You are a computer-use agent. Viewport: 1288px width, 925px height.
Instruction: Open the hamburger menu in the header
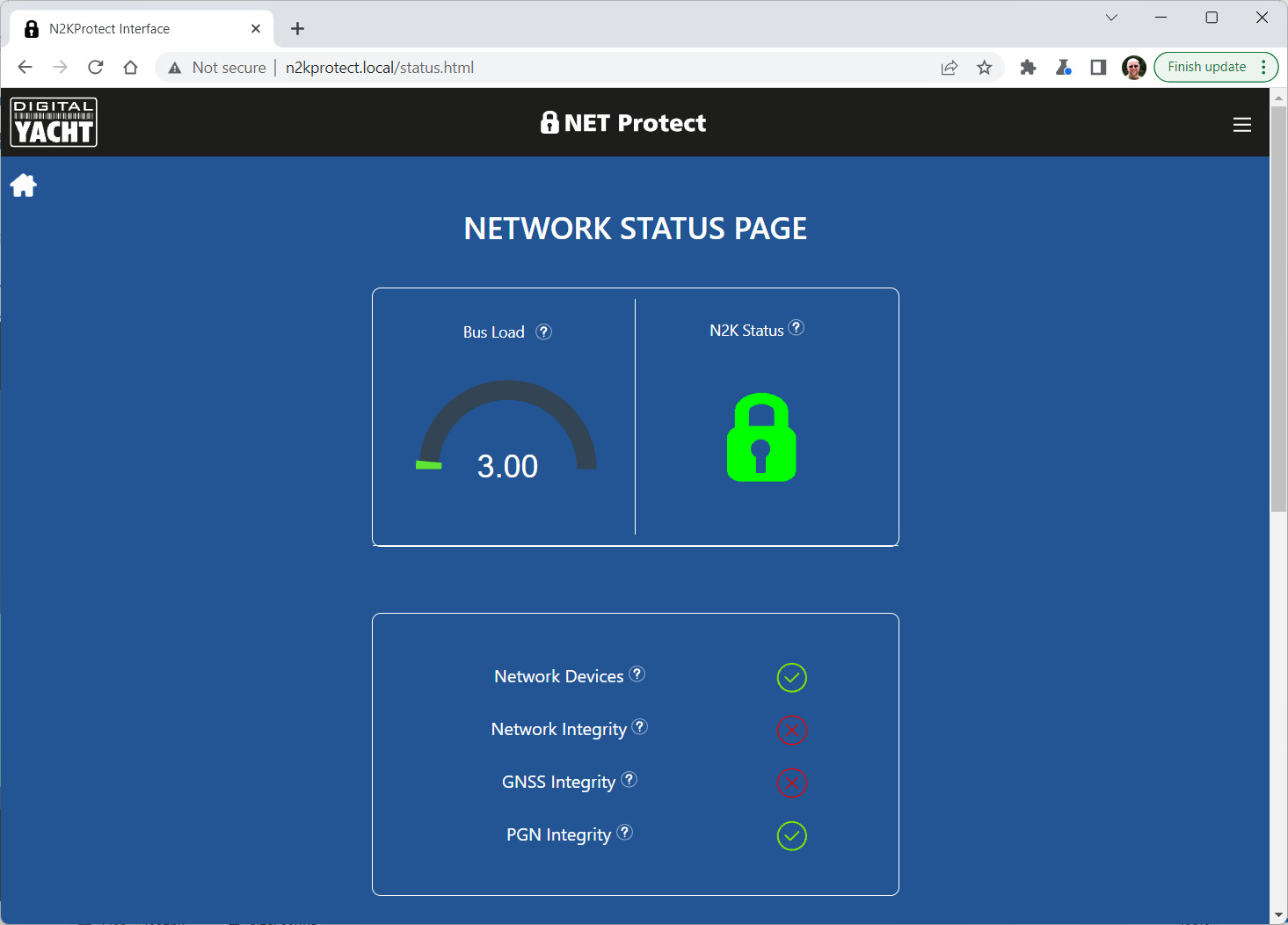[x=1241, y=125]
